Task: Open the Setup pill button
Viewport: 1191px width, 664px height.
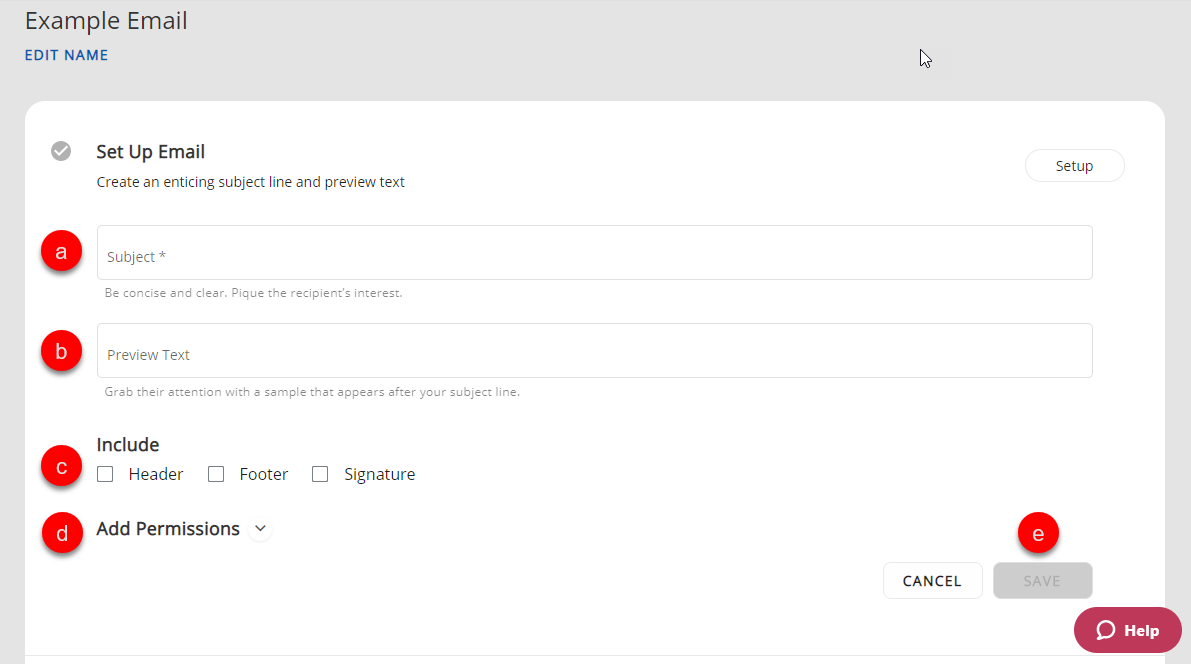Action: point(1074,166)
